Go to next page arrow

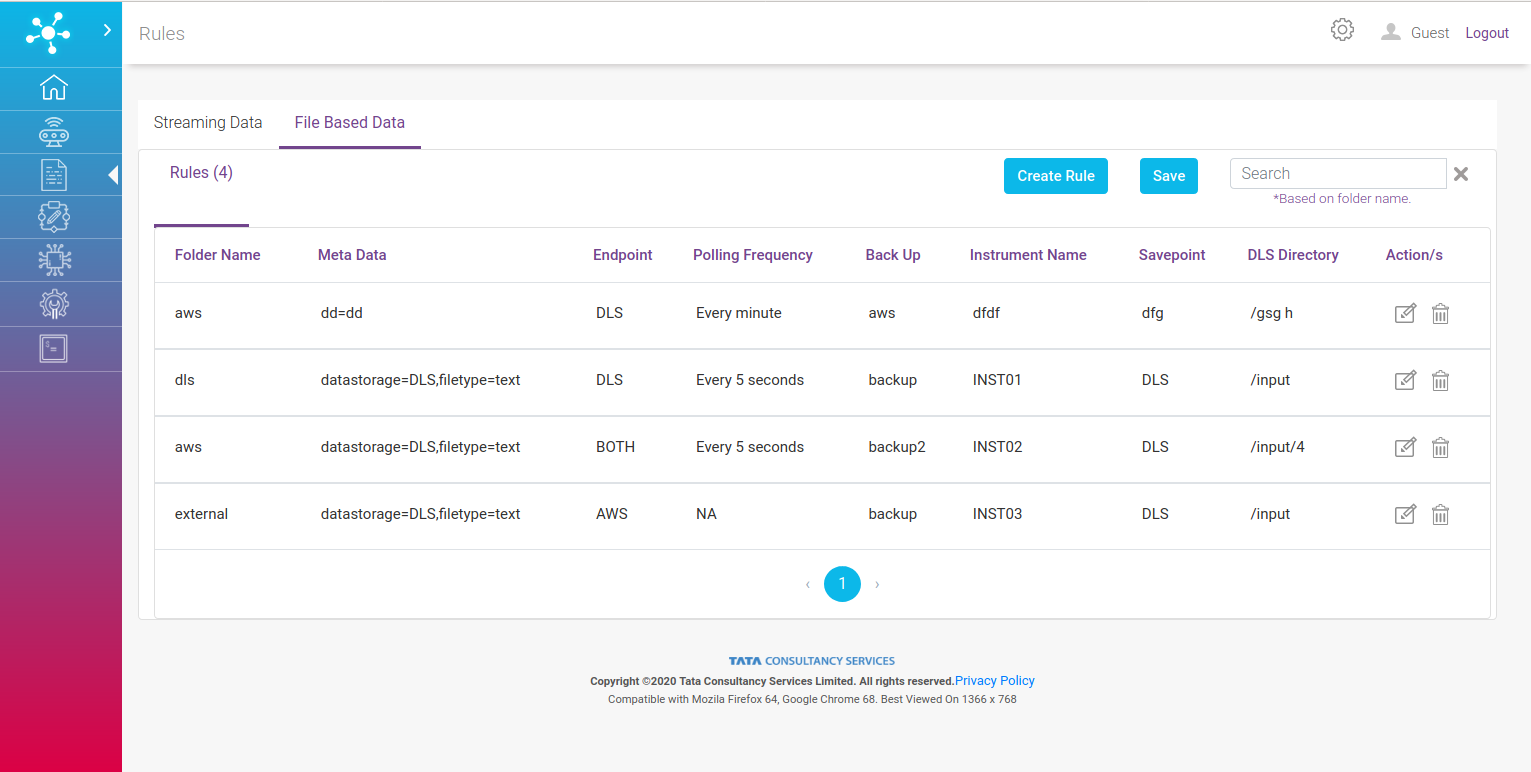pyautogui.click(x=877, y=584)
